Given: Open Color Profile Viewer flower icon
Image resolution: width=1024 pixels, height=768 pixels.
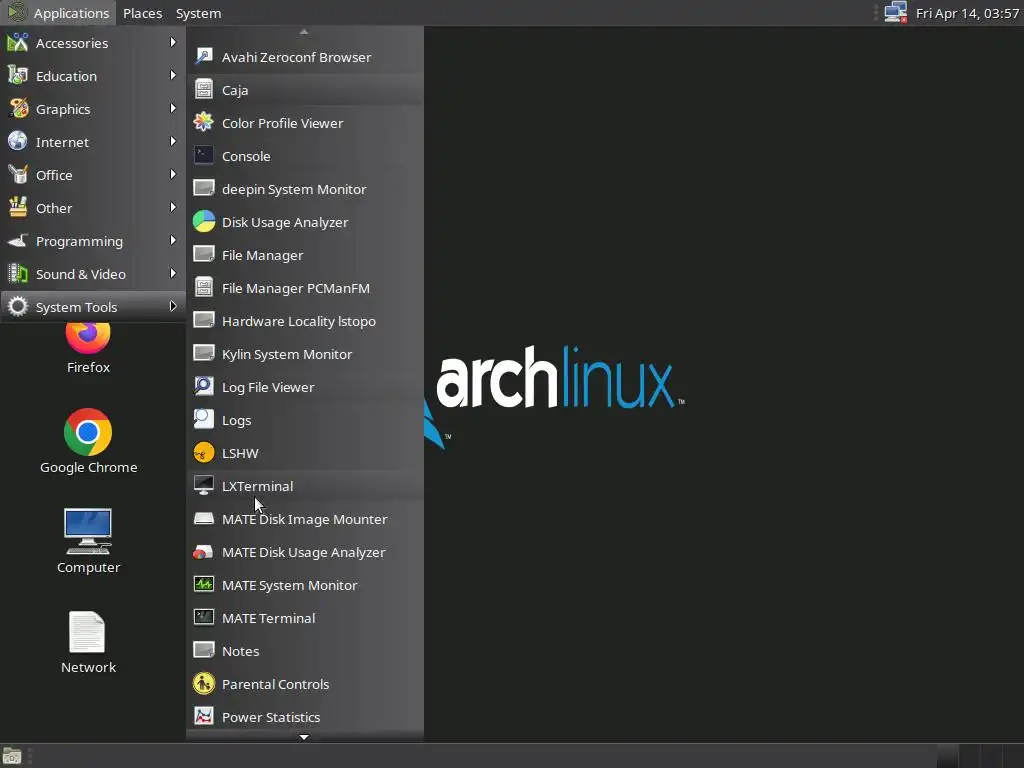Looking at the screenshot, I should pos(204,123).
